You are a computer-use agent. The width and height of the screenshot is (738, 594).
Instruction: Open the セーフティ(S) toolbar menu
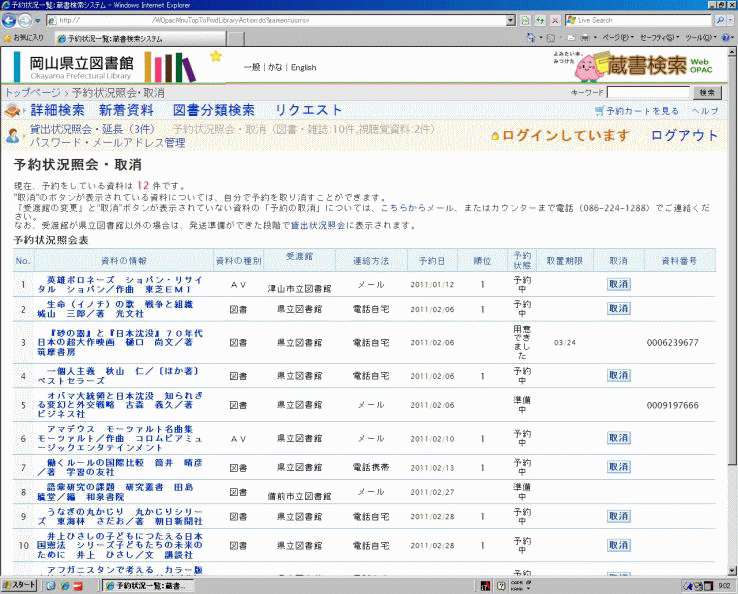659,37
